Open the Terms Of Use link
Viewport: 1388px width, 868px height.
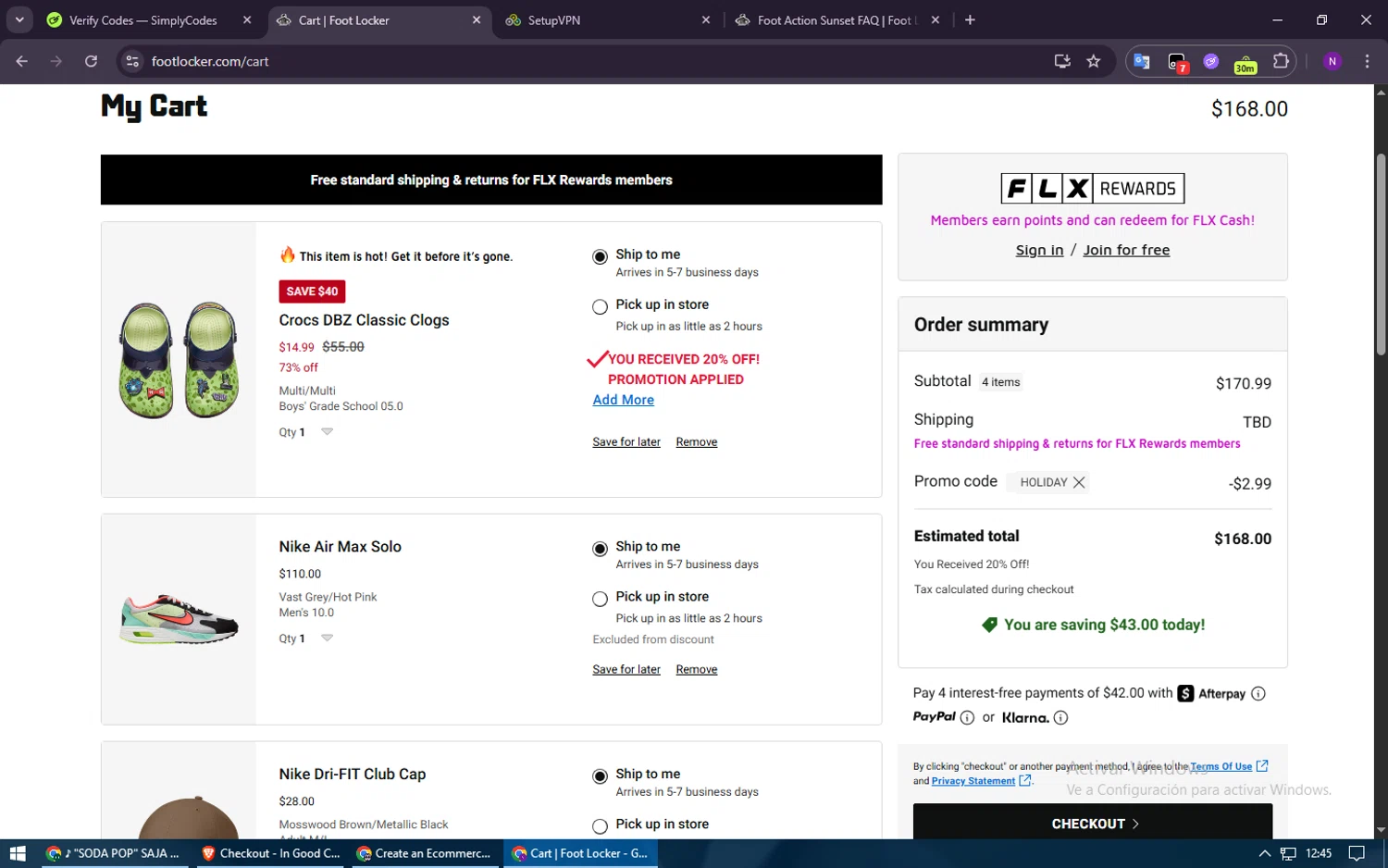click(x=1221, y=766)
